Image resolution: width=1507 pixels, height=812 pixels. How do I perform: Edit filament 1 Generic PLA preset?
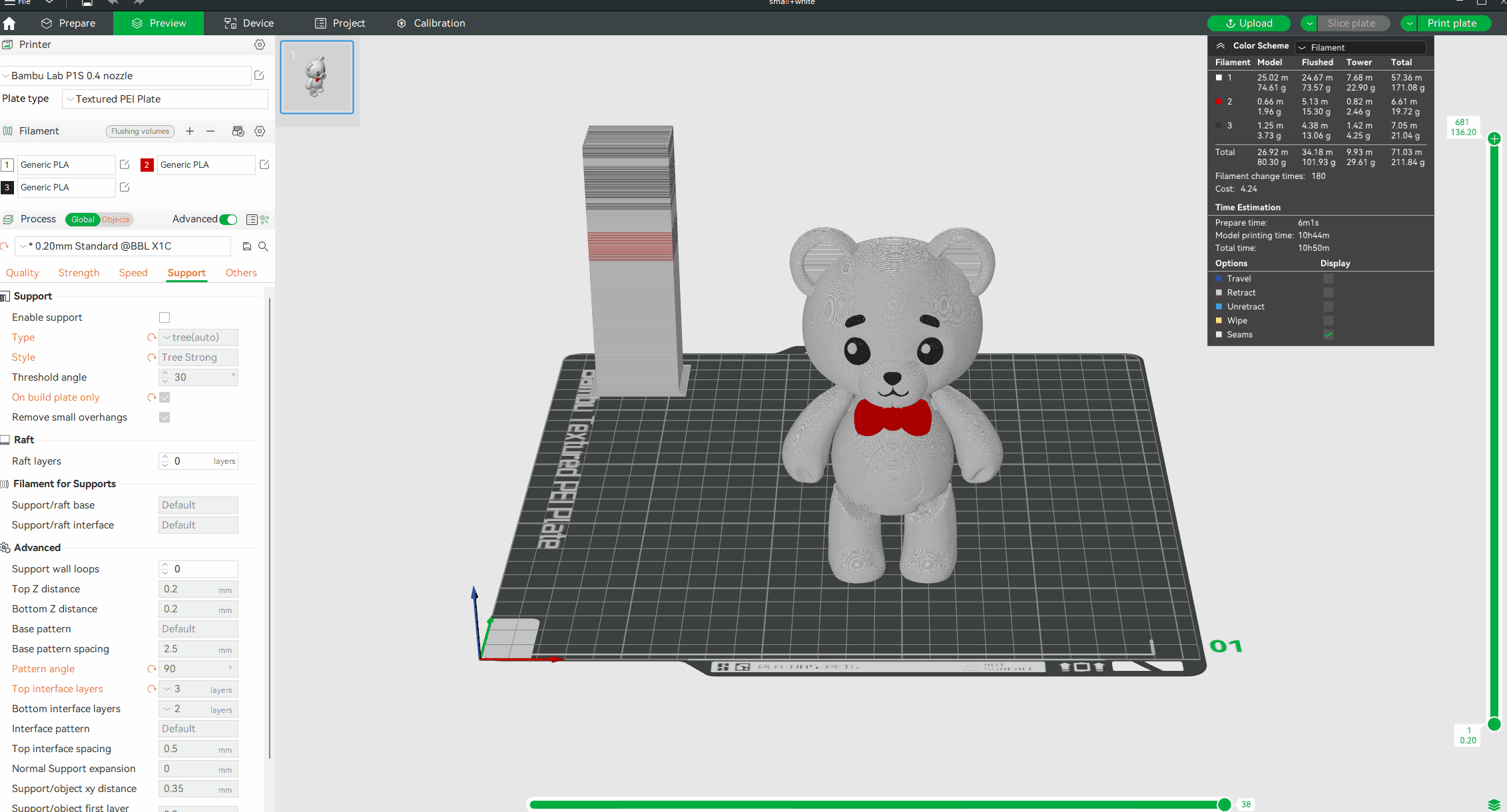(x=125, y=164)
